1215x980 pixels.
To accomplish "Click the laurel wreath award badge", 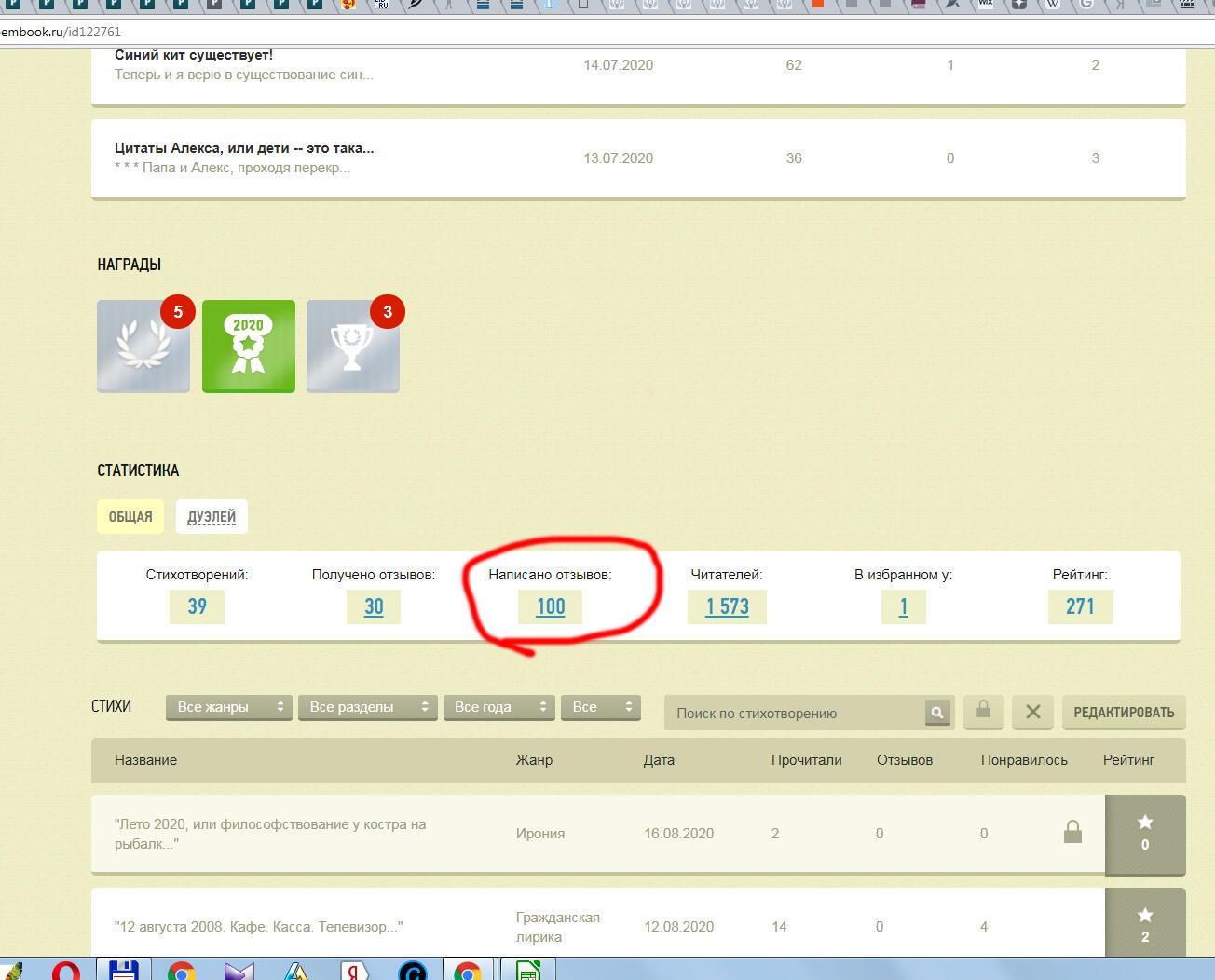I will 143,347.
